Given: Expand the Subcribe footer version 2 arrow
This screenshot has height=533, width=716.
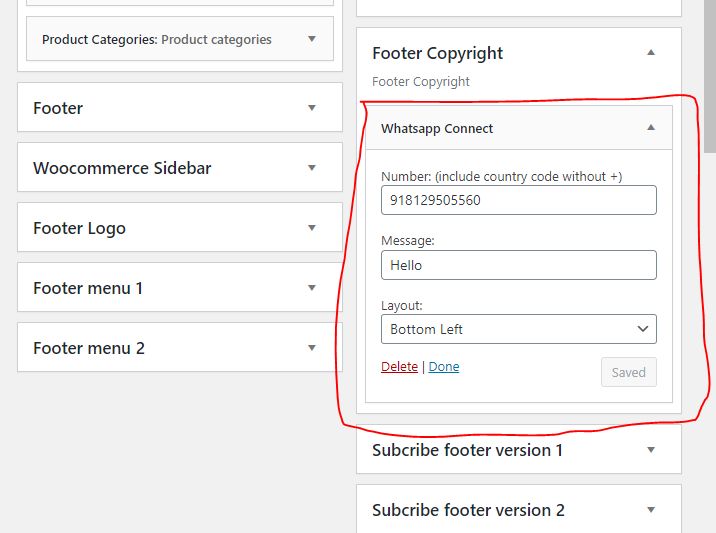Looking at the screenshot, I should pyautogui.click(x=651, y=510).
